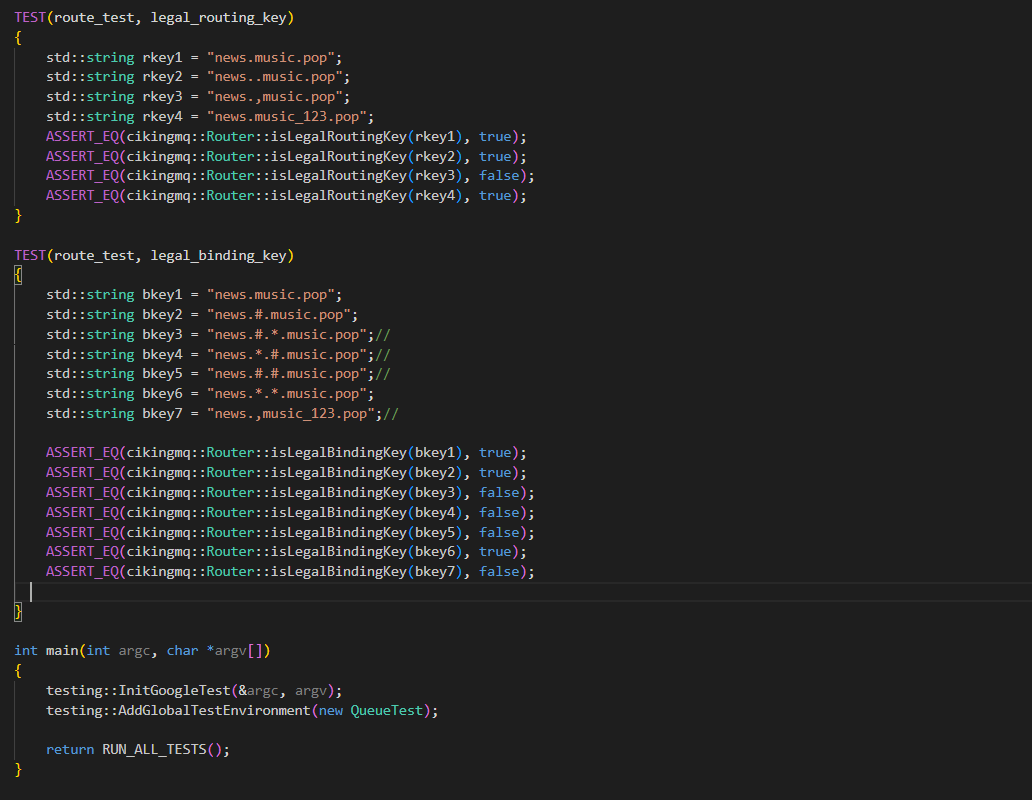Screen dimensions: 1032x800
Task: Click rkey4 string "news.music_123.pop"
Action: (286, 116)
